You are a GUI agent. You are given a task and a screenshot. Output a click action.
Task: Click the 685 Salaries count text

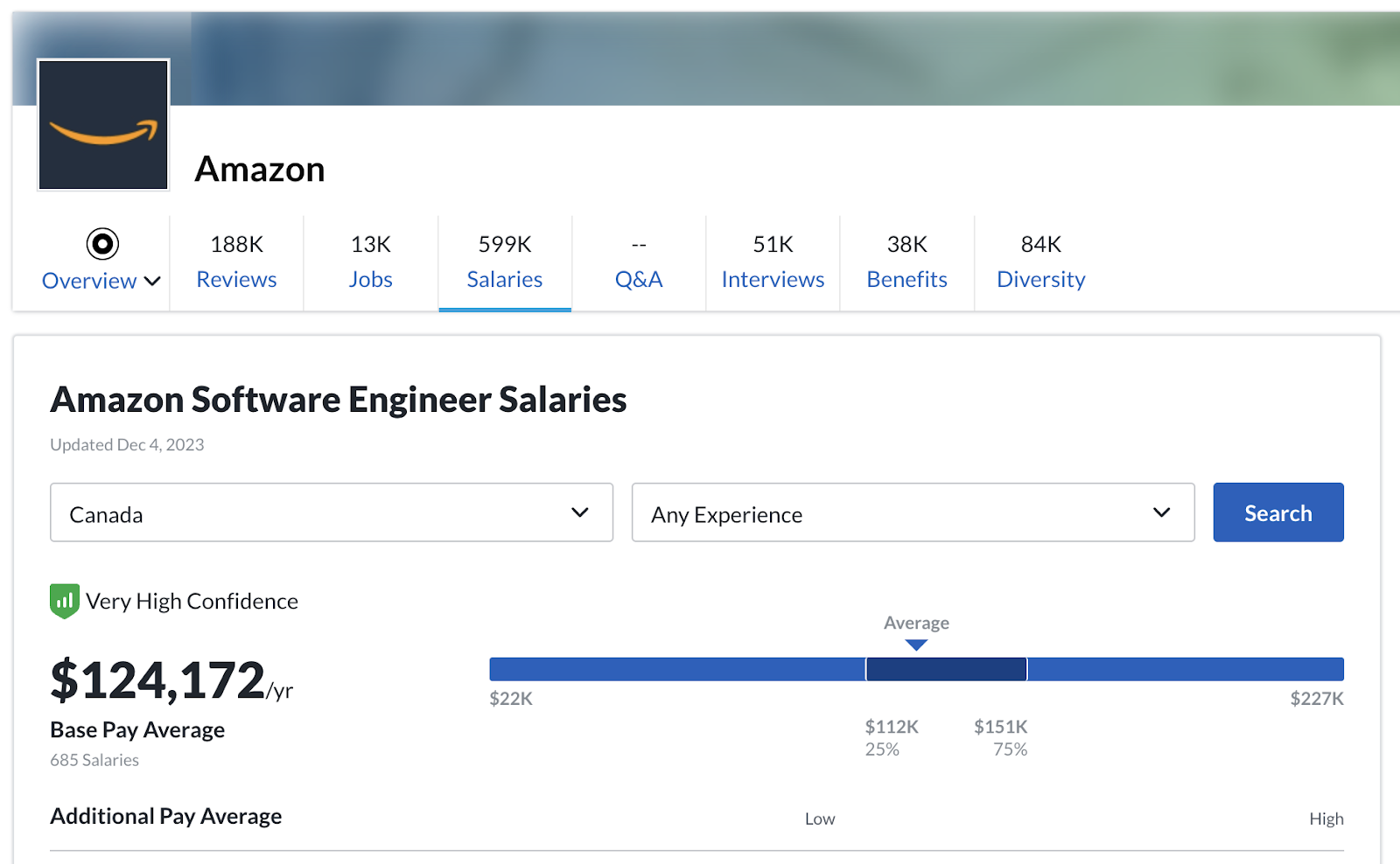click(x=94, y=760)
